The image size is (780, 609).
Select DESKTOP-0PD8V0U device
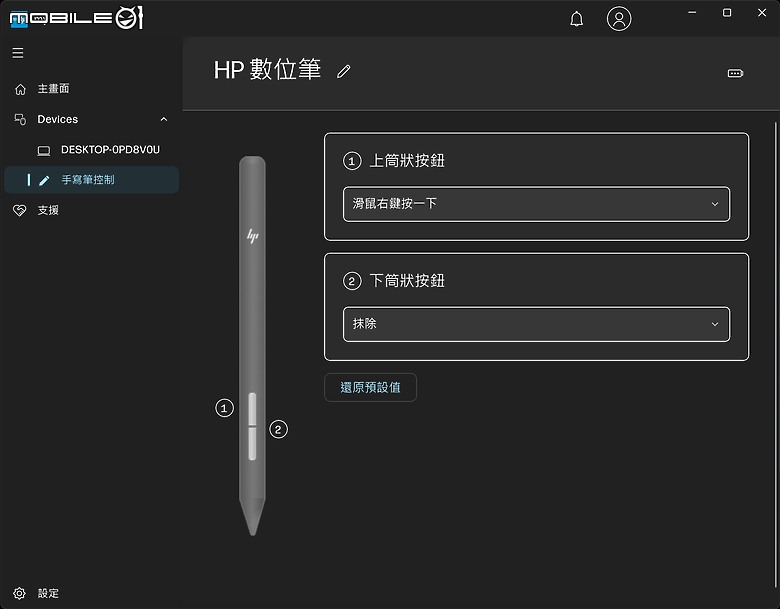(x=110, y=150)
